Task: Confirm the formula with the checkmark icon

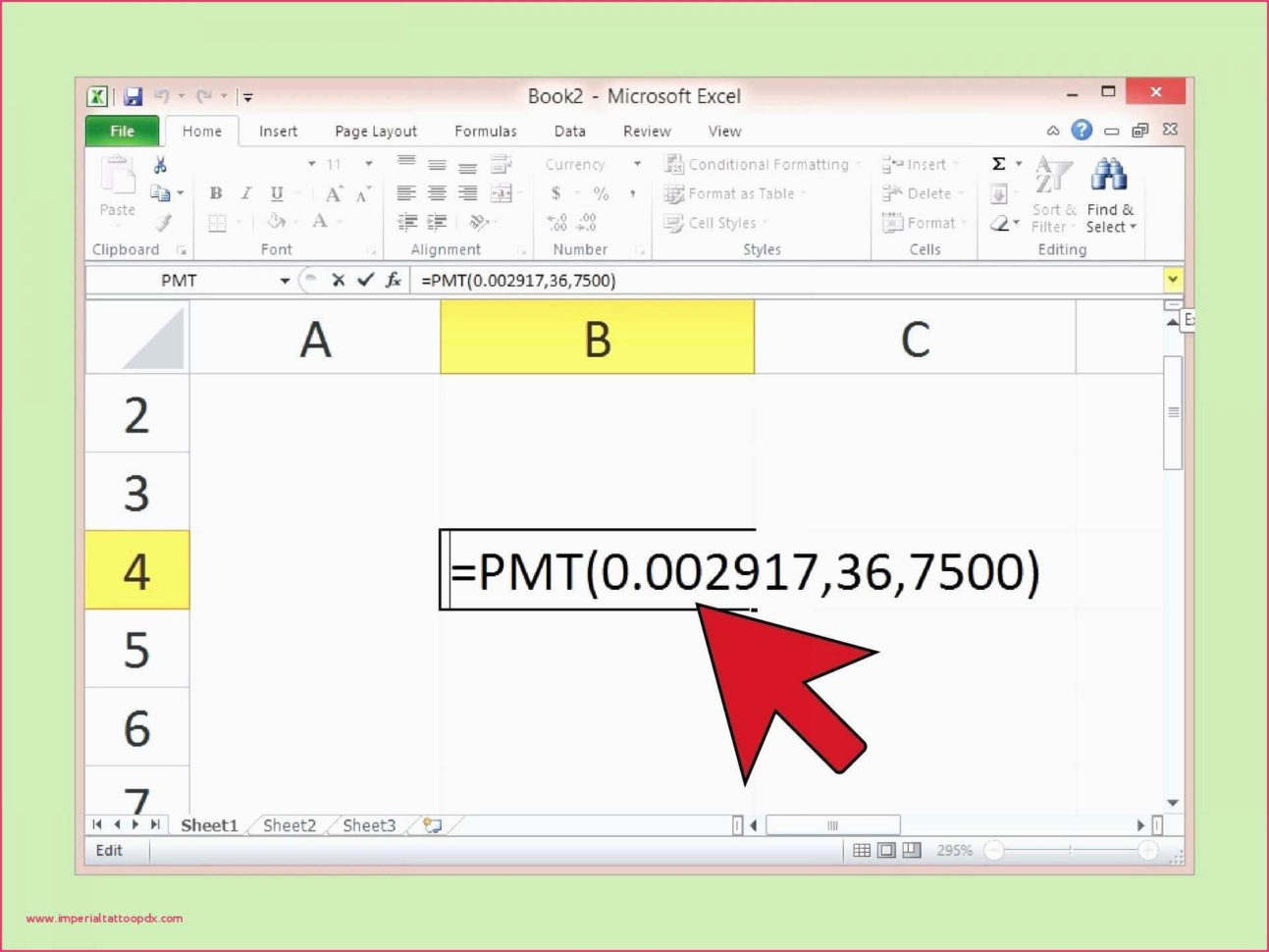Action: tap(365, 280)
